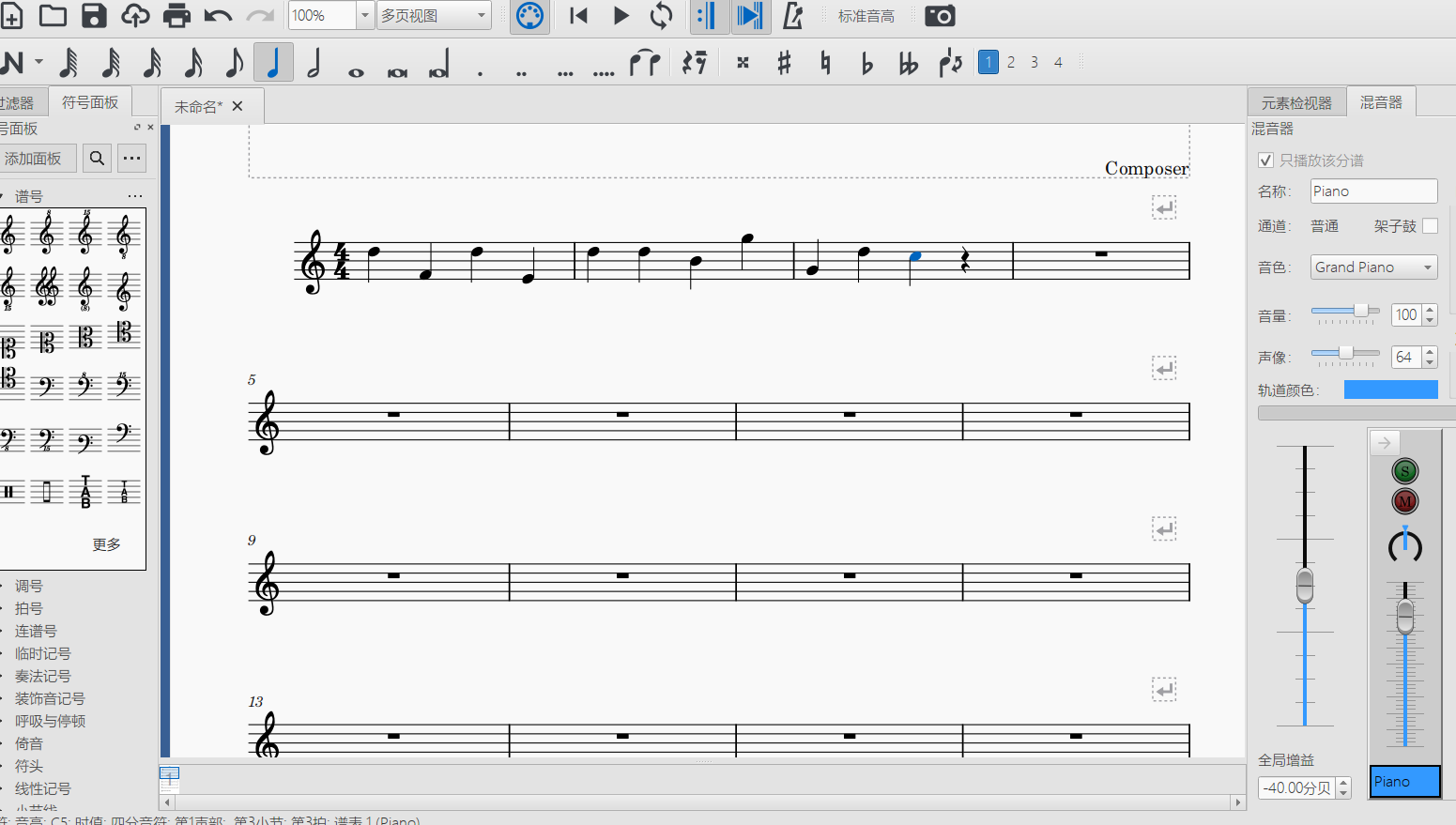Select voice 2
This screenshot has height=825, width=1456.
(x=1011, y=62)
